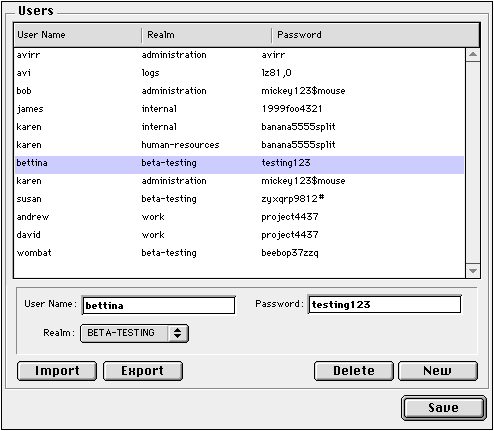The height and width of the screenshot is (431, 494).
Task: Click the Realm popup up-down arrows
Action: coord(177,333)
